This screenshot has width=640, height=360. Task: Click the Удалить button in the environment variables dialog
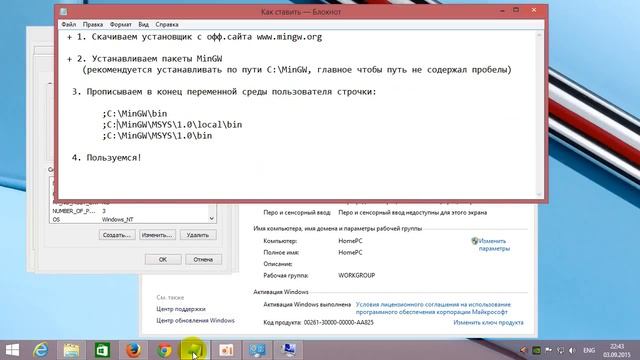coord(198,235)
